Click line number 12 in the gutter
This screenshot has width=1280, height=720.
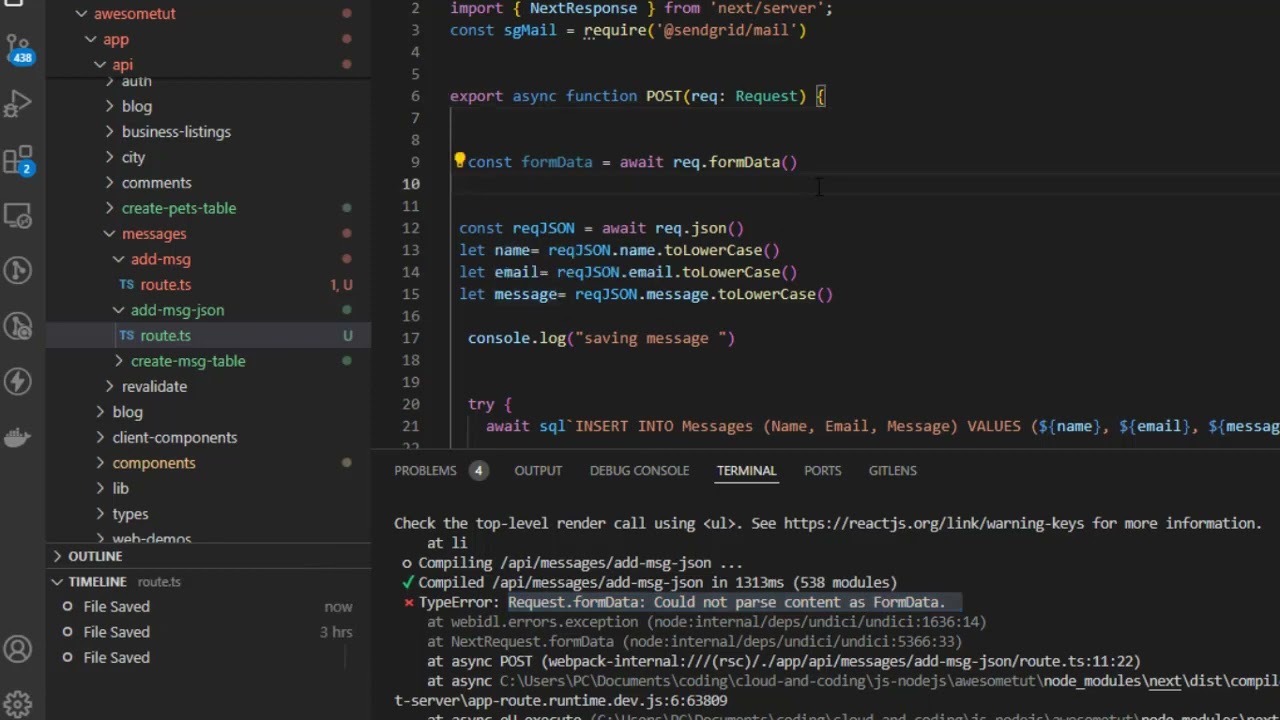411,228
